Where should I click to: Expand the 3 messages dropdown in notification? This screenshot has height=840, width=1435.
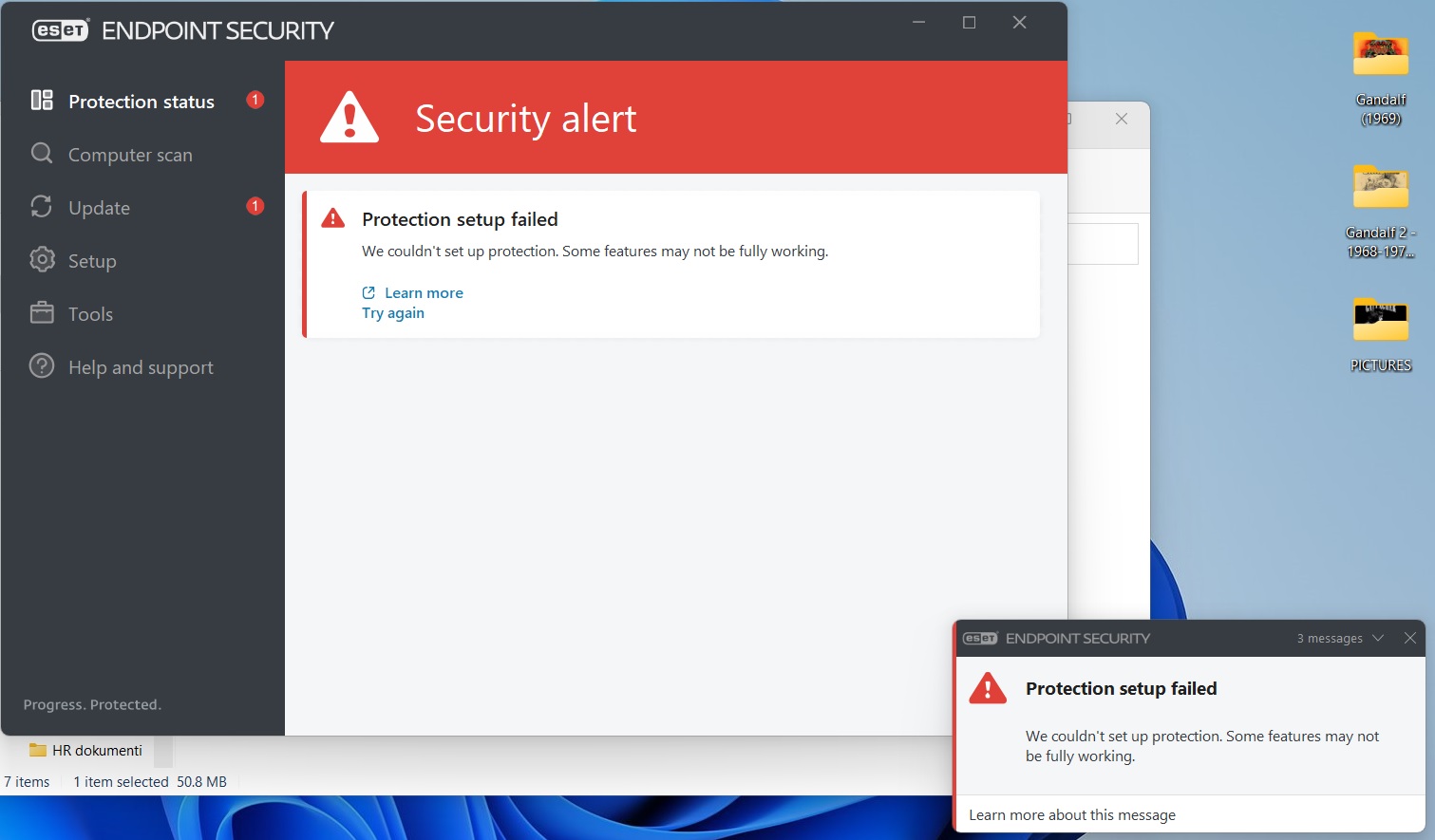pos(1340,639)
